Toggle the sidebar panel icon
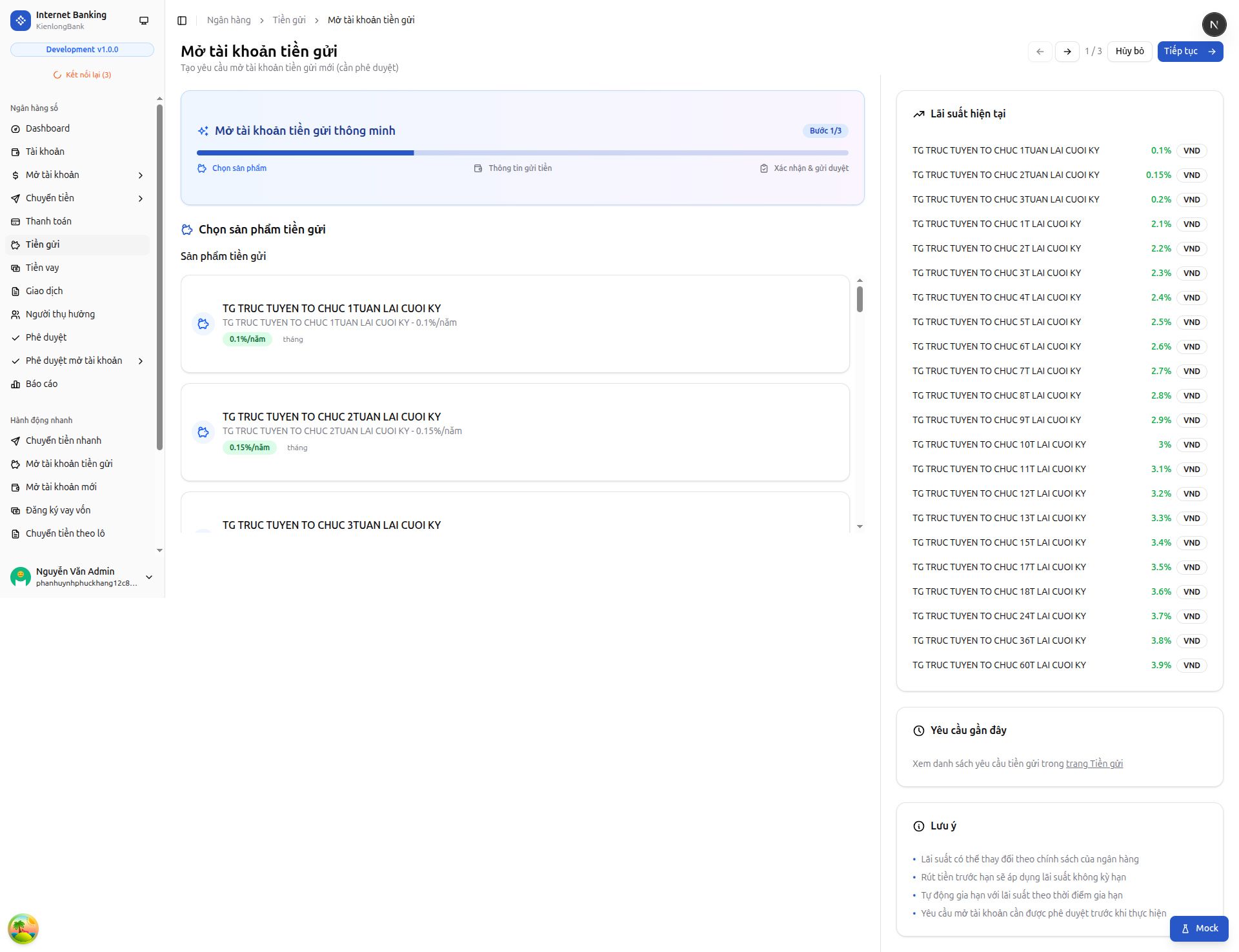Image resolution: width=1239 pixels, height=952 pixels. [x=182, y=21]
